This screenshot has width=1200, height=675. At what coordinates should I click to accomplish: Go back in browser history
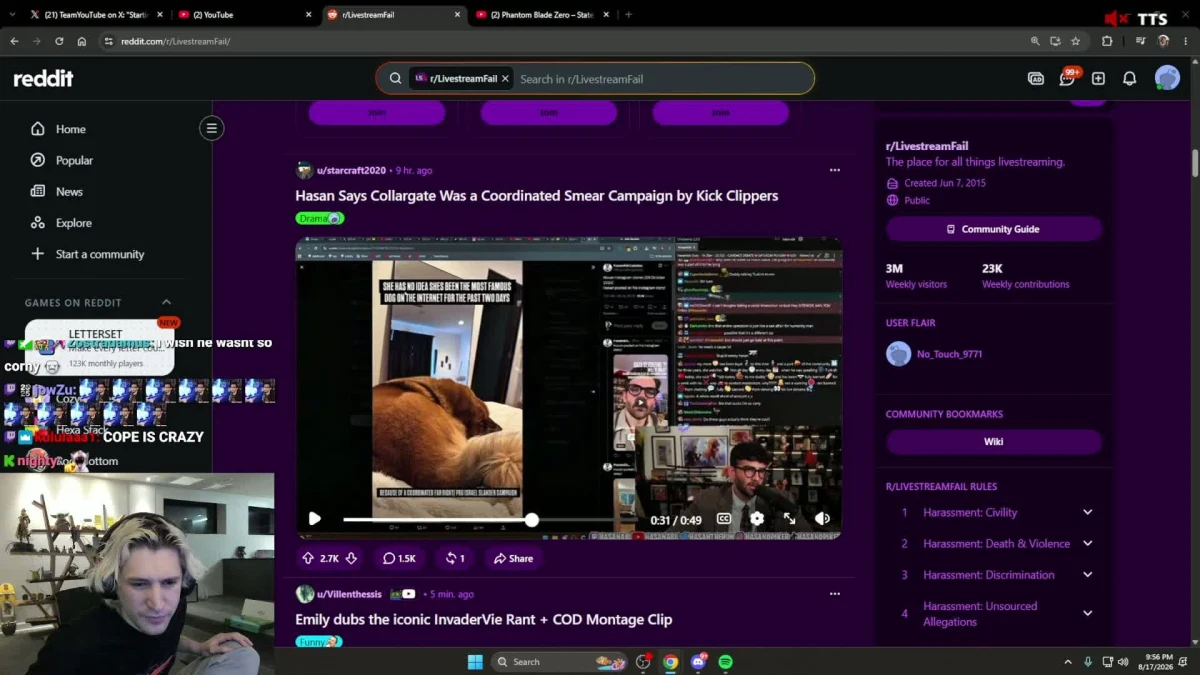pyautogui.click(x=14, y=41)
